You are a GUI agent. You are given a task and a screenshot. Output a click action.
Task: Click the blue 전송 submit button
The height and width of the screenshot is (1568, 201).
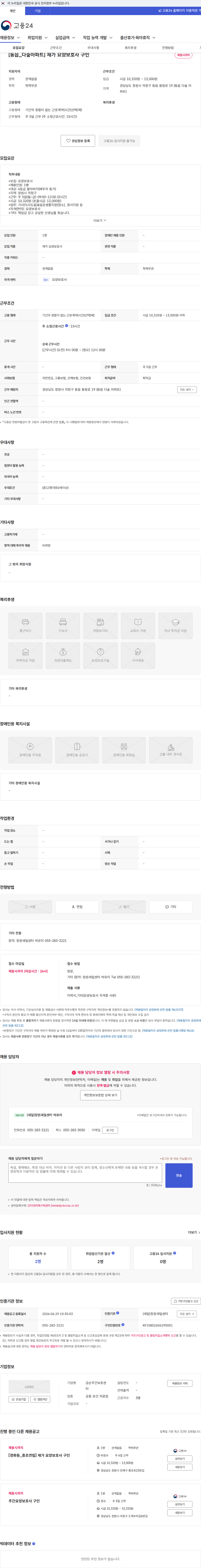(x=179, y=1175)
